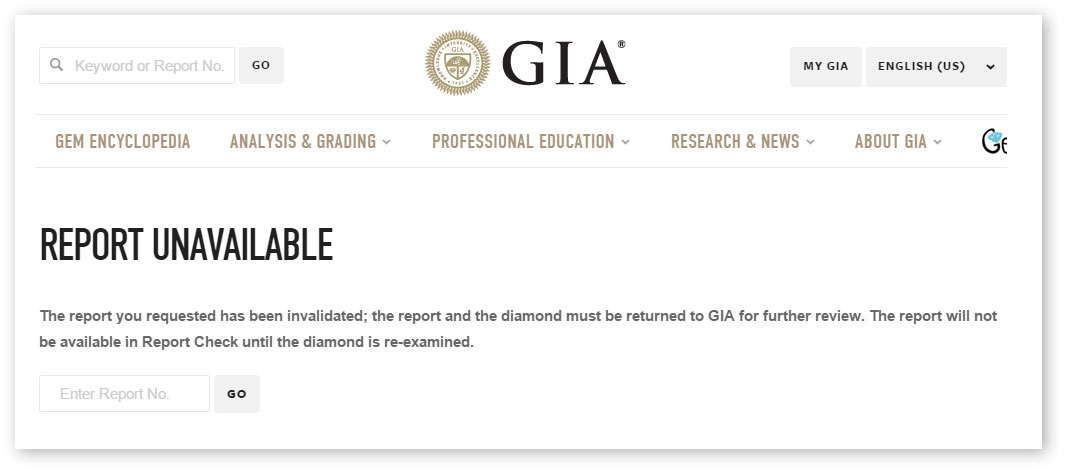This screenshot has width=1067, height=474.
Task: Focus the Enter Report No. input field
Action: point(125,394)
